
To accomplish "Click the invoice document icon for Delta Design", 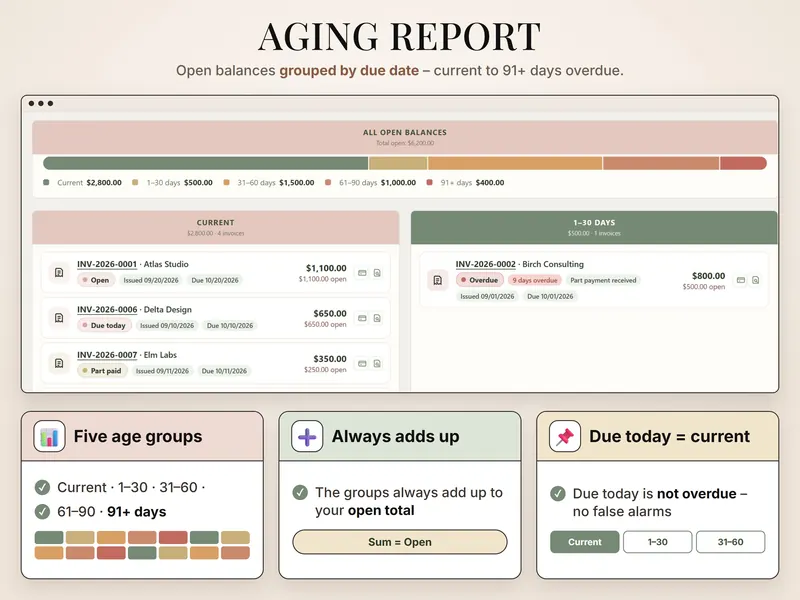I will point(59,318).
